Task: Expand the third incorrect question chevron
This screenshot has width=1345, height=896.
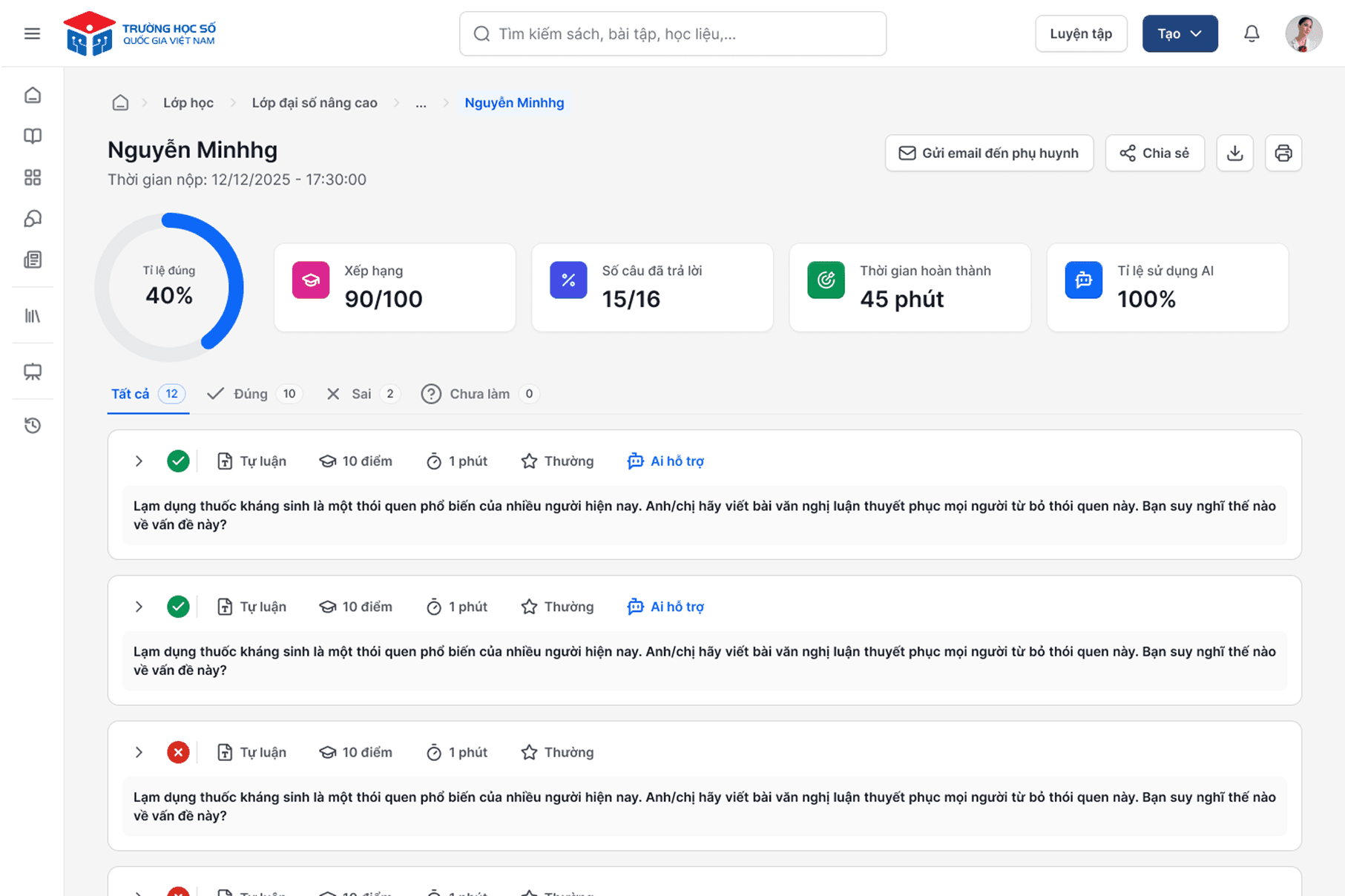Action: click(139, 752)
